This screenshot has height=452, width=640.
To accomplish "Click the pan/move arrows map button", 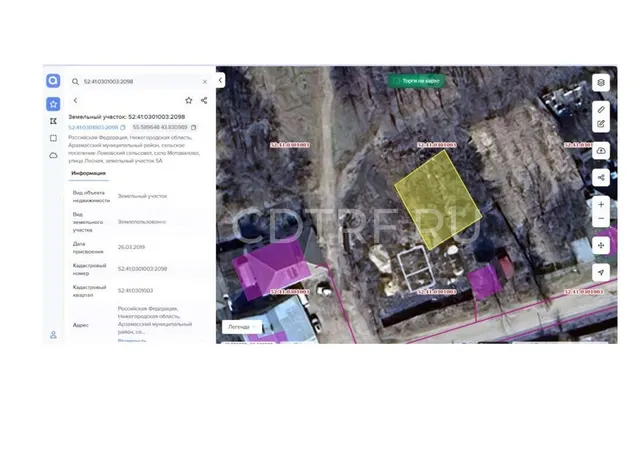I will coord(601,245).
